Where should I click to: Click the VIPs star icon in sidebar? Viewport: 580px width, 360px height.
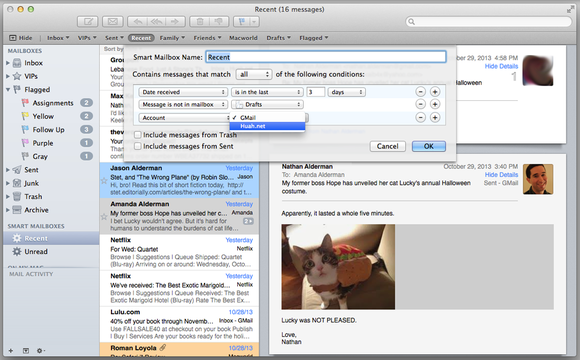coord(17,76)
